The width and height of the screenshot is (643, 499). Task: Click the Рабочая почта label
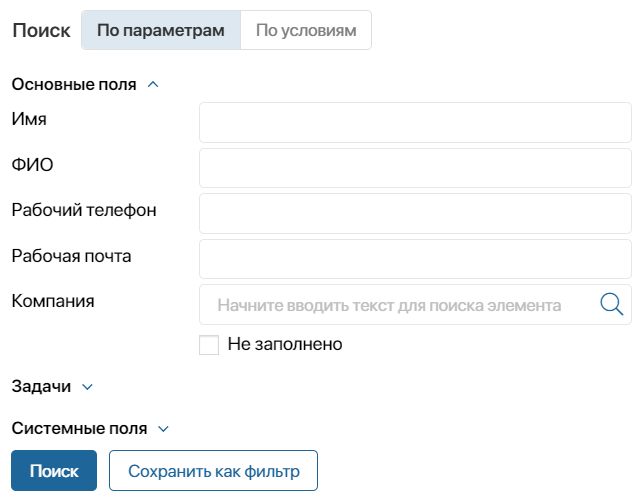coord(71,256)
